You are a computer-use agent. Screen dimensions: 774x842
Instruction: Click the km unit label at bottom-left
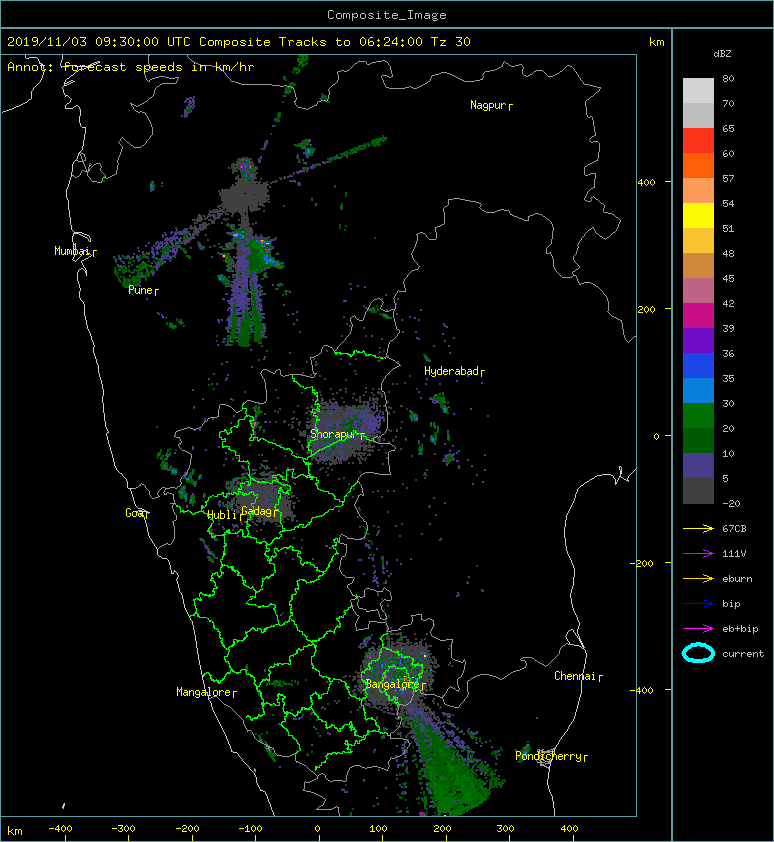[x=15, y=831]
